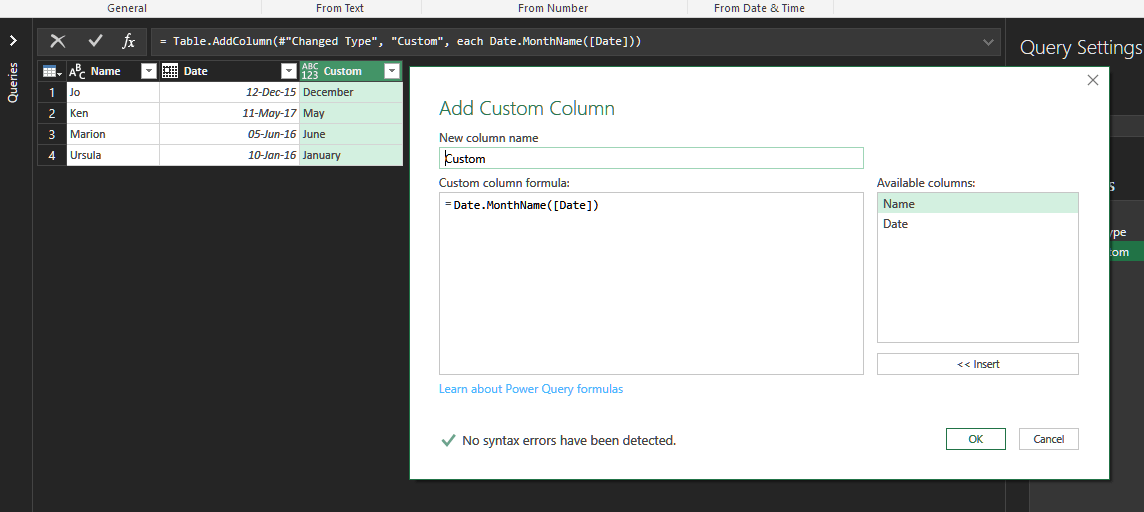Screen dimensions: 1144x512
Task: Click the General ribbon group label
Action: (127, 8)
